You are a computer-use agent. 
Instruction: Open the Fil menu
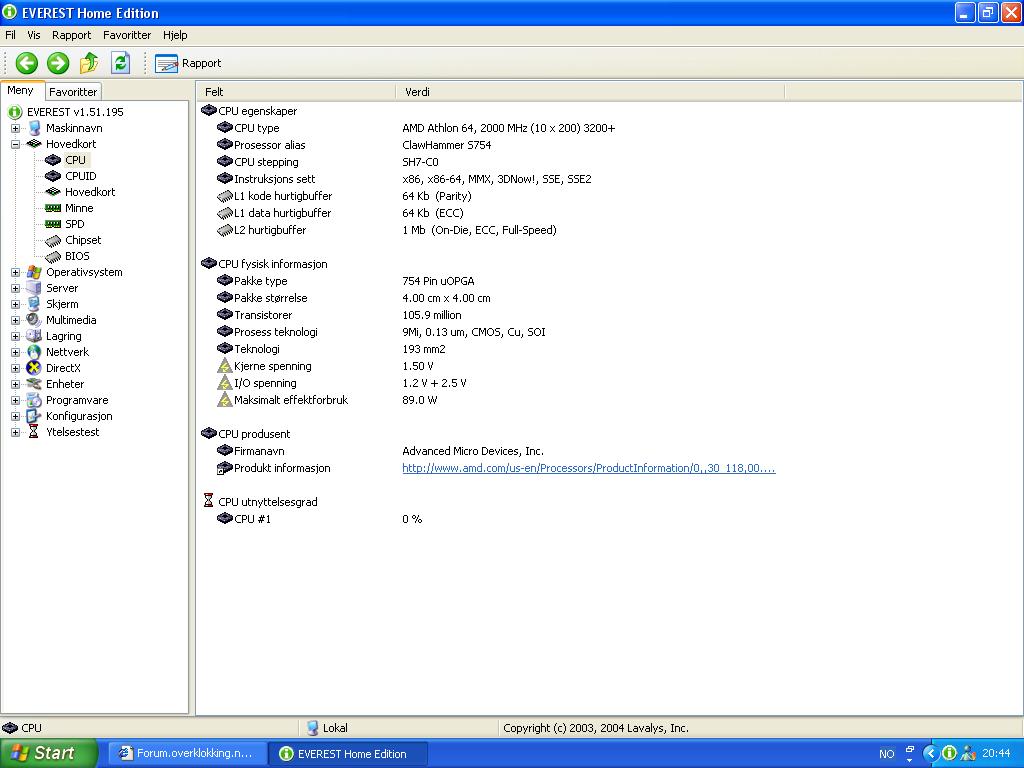pos(10,35)
